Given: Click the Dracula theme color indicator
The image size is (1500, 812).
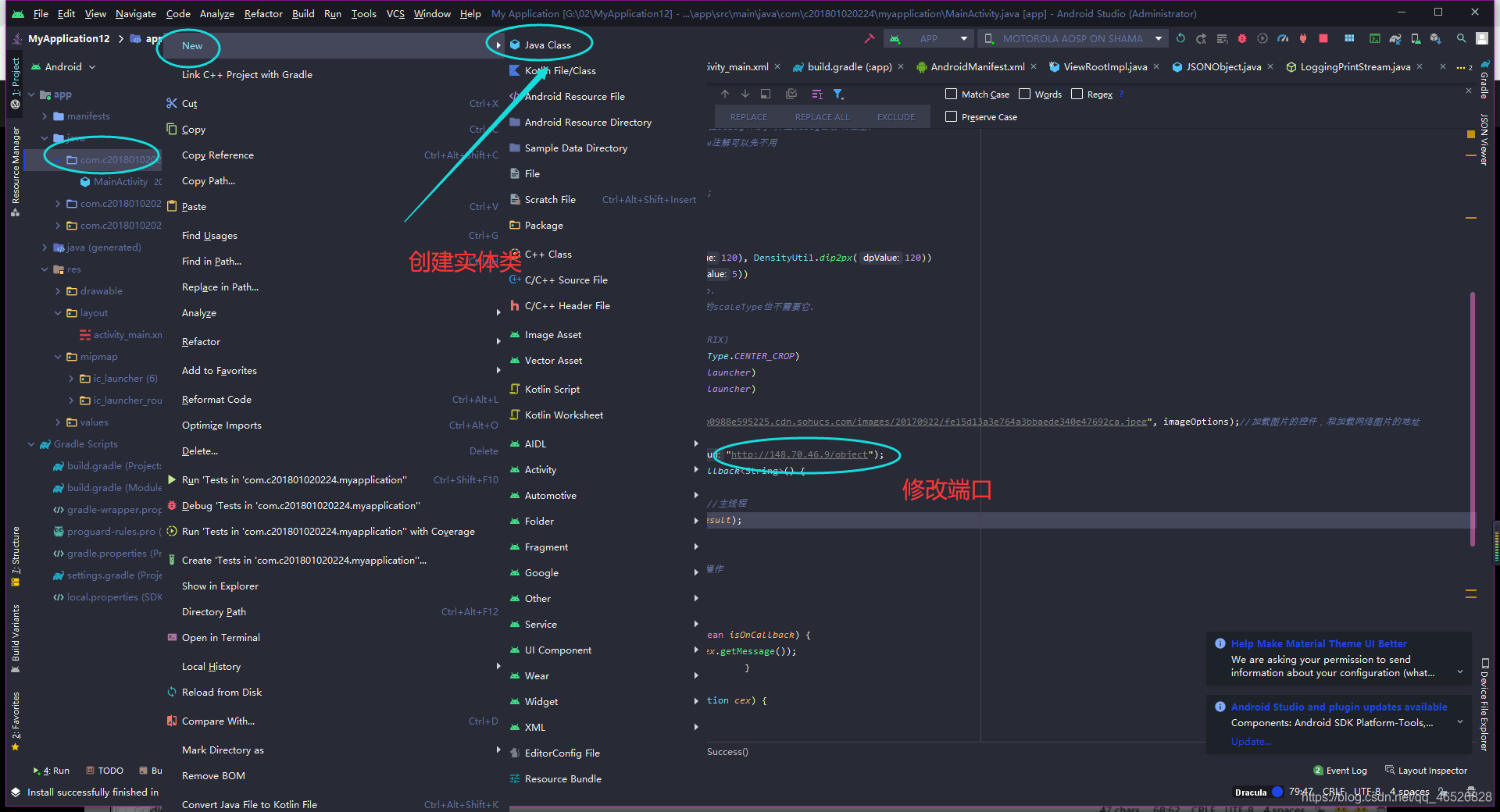Looking at the screenshot, I should point(1277,792).
